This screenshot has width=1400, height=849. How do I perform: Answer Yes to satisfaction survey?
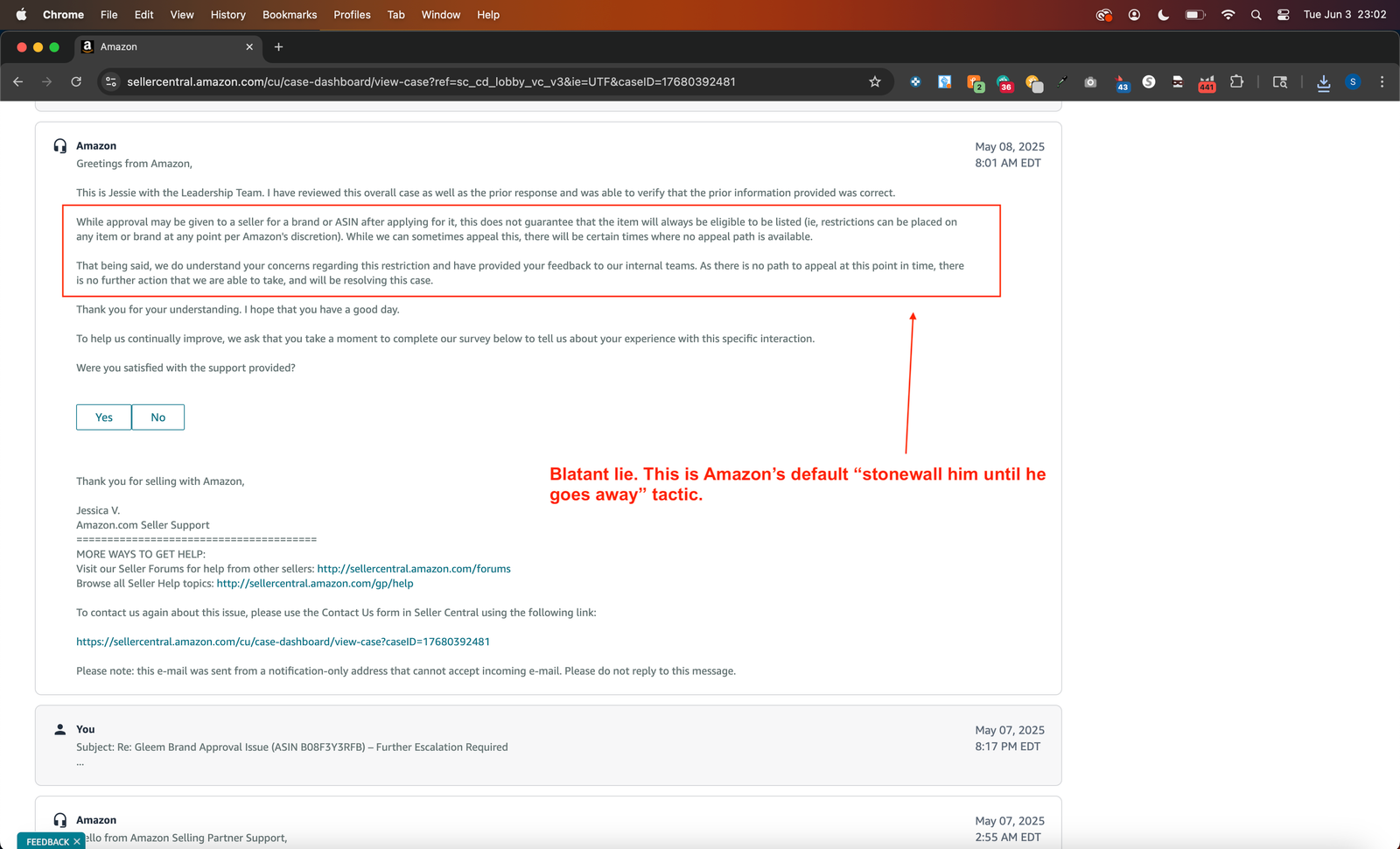[104, 417]
